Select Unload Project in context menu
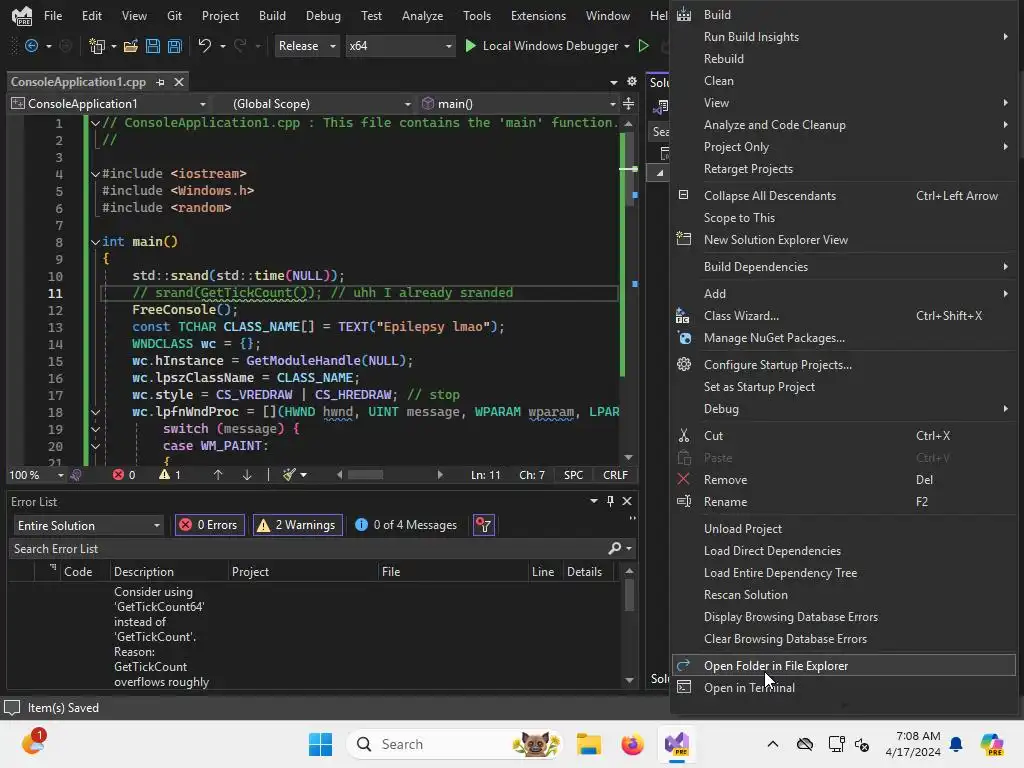This screenshot has width=1024, height=768. (x=844, y=528)
